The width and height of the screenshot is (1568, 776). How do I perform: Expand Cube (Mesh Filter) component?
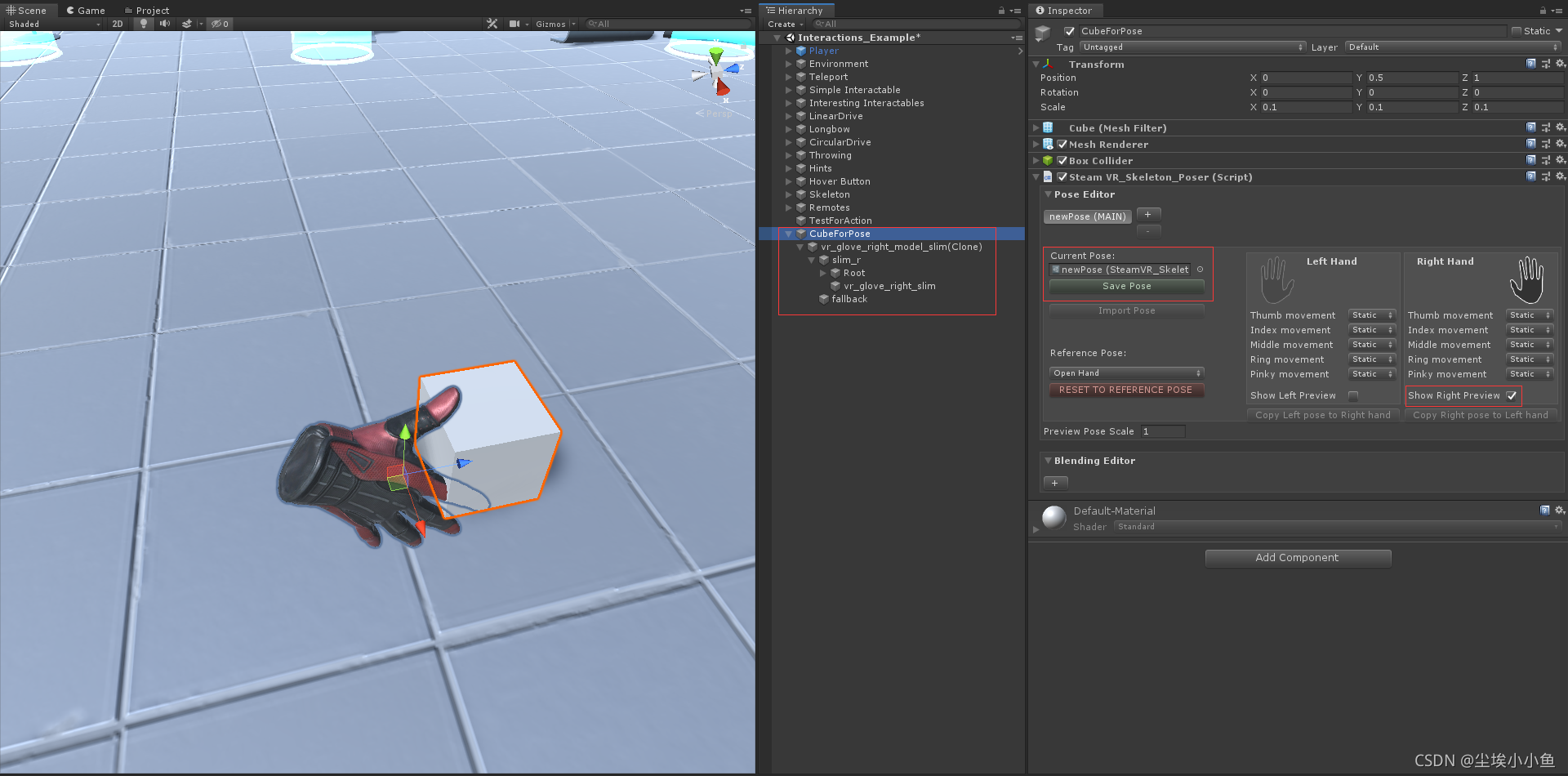(1036, 127)
